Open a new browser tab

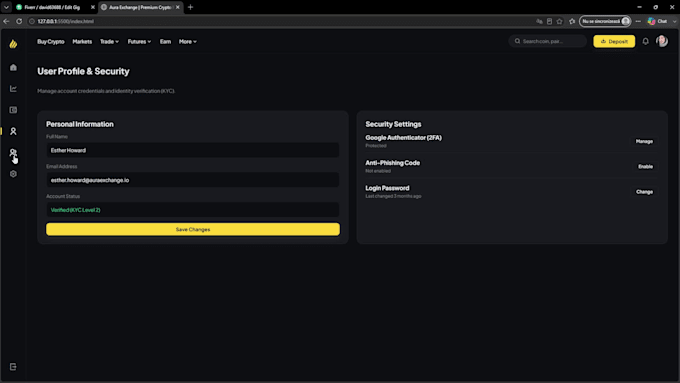tap(190, 7)
